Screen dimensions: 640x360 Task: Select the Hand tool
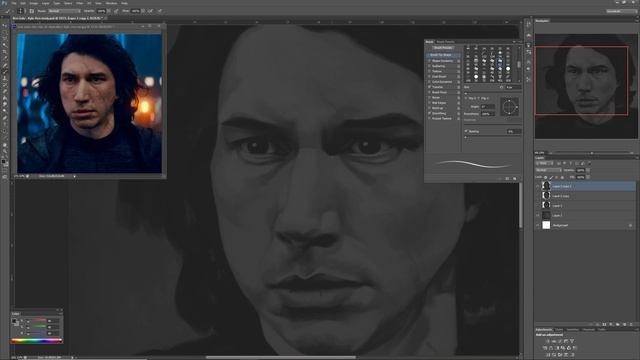5,145
